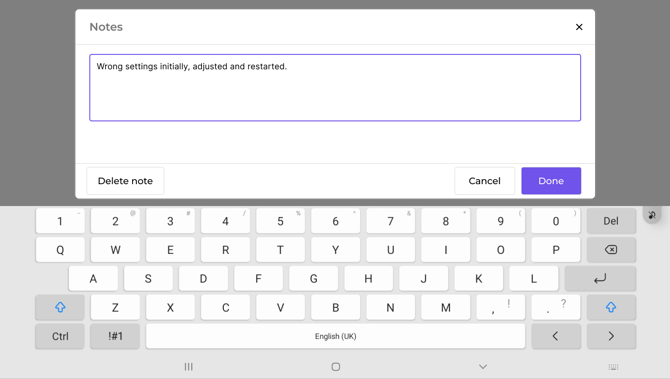Tap the number 1 key
The width and height of the screenshot is (670, 379).
pyautogui.click(x=60, y=221)
